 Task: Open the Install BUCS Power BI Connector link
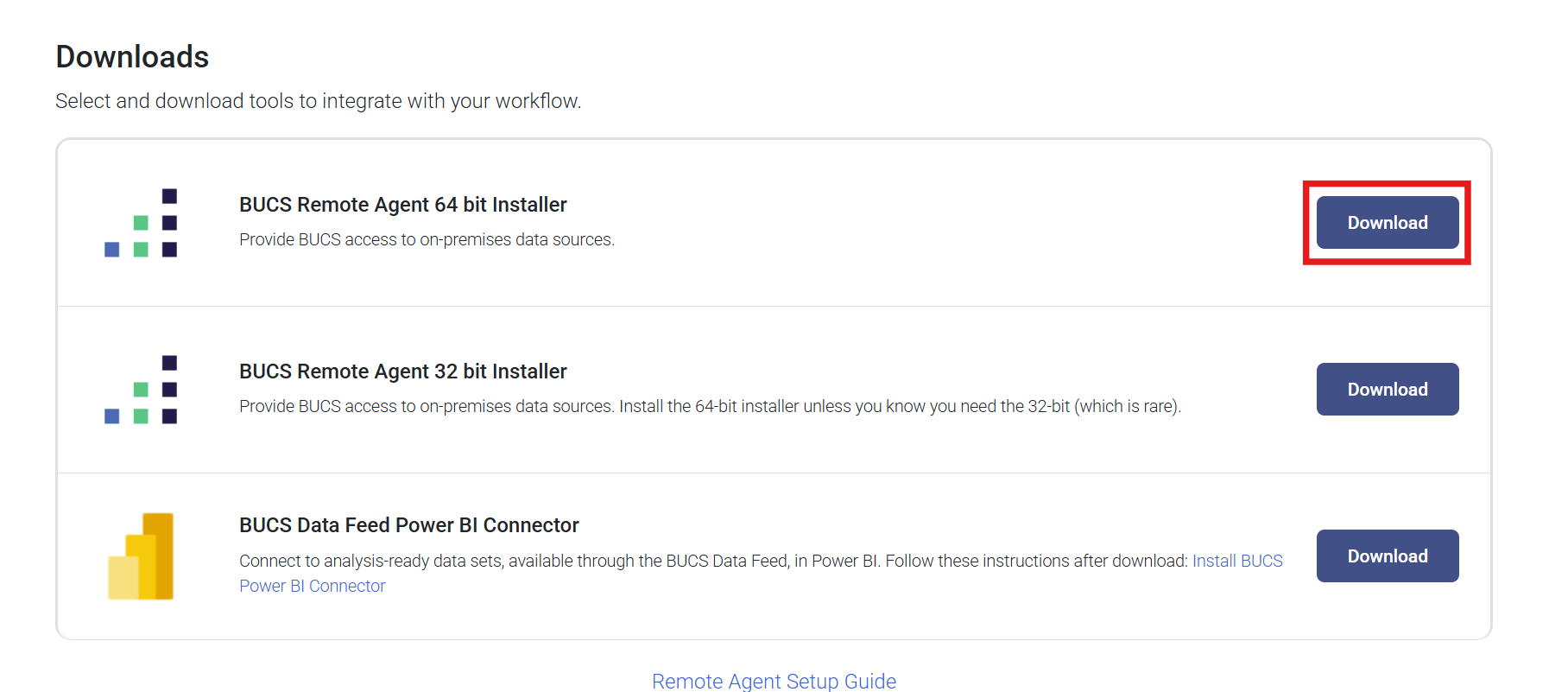tap(1236, 562)
